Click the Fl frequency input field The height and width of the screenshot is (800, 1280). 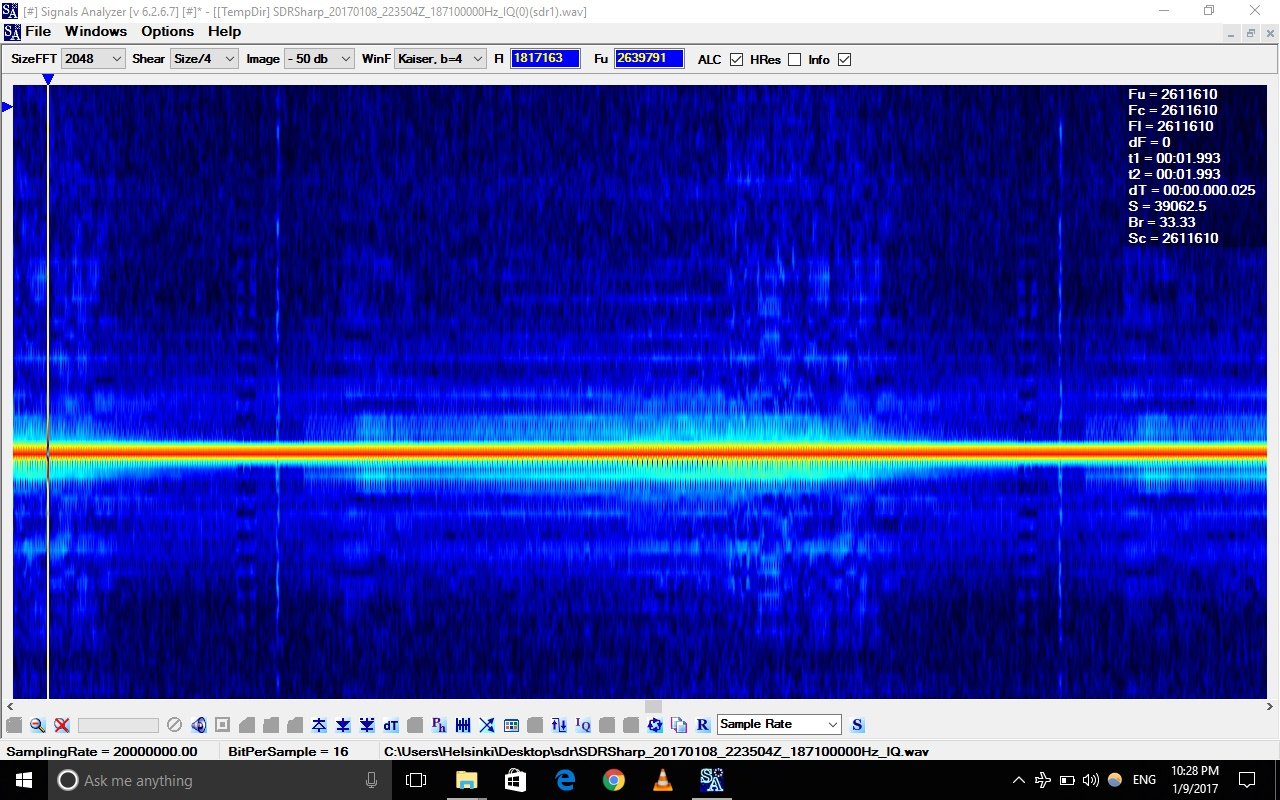coord(545,59)
